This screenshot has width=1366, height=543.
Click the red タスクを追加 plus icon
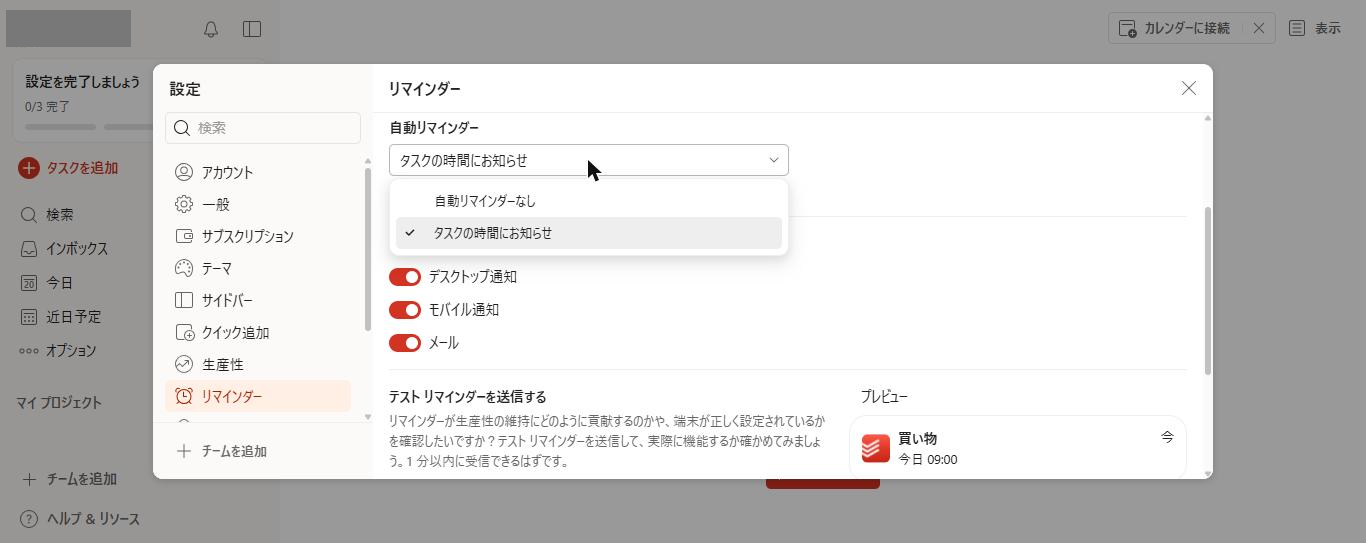[x=29, y=168]
